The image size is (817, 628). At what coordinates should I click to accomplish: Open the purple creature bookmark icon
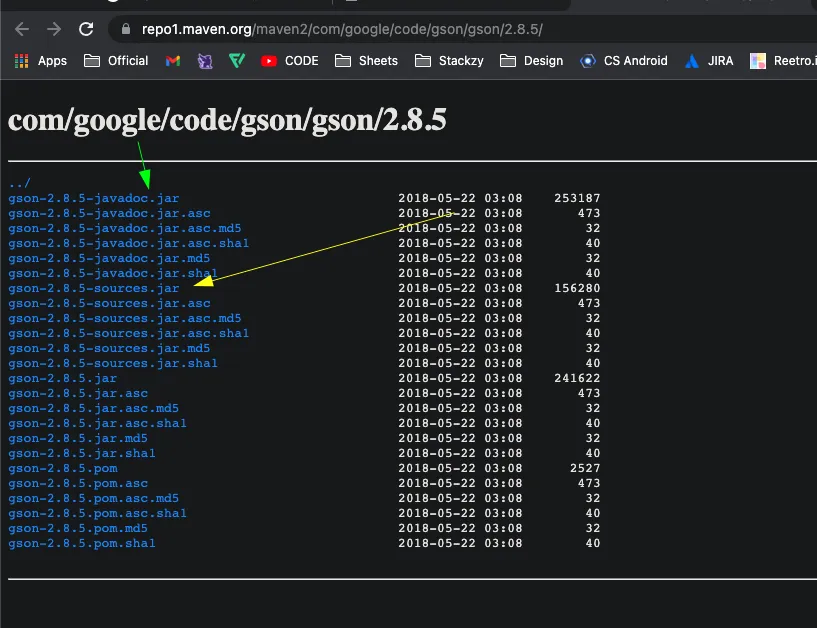pos(205,61)
